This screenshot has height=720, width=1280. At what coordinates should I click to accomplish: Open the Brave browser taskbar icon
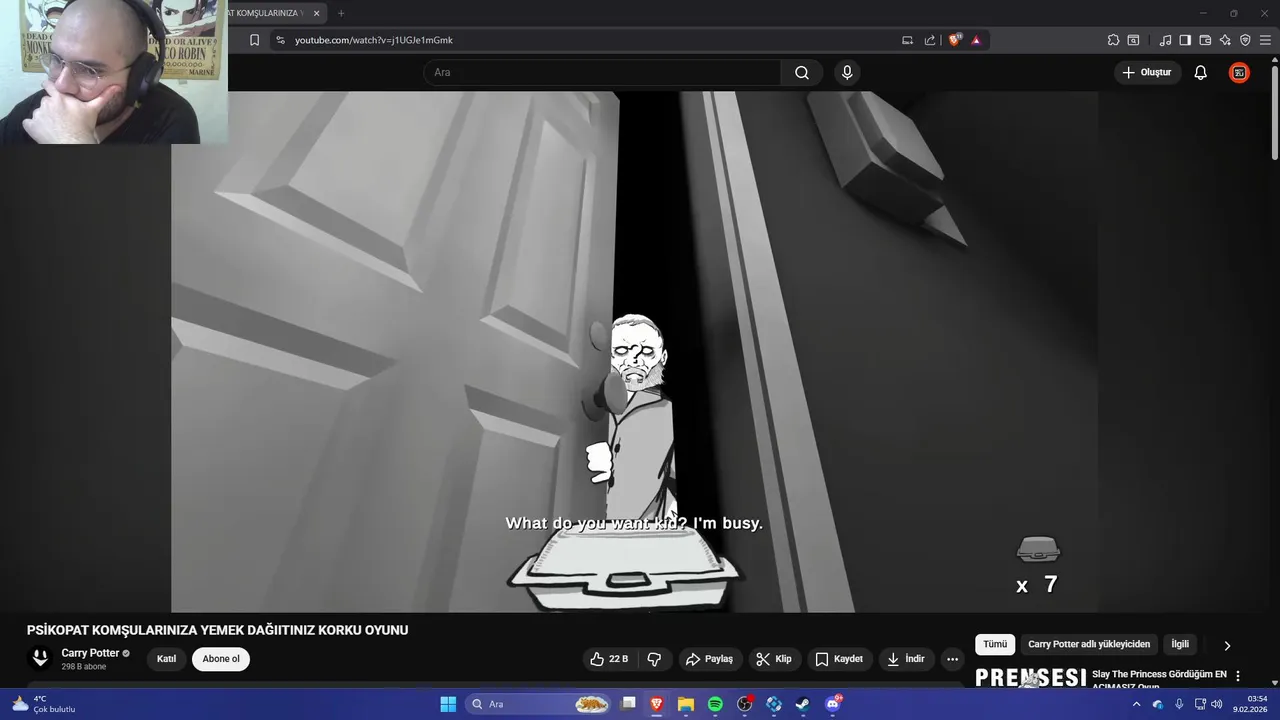pyautogui.click(x=657, y=704)
